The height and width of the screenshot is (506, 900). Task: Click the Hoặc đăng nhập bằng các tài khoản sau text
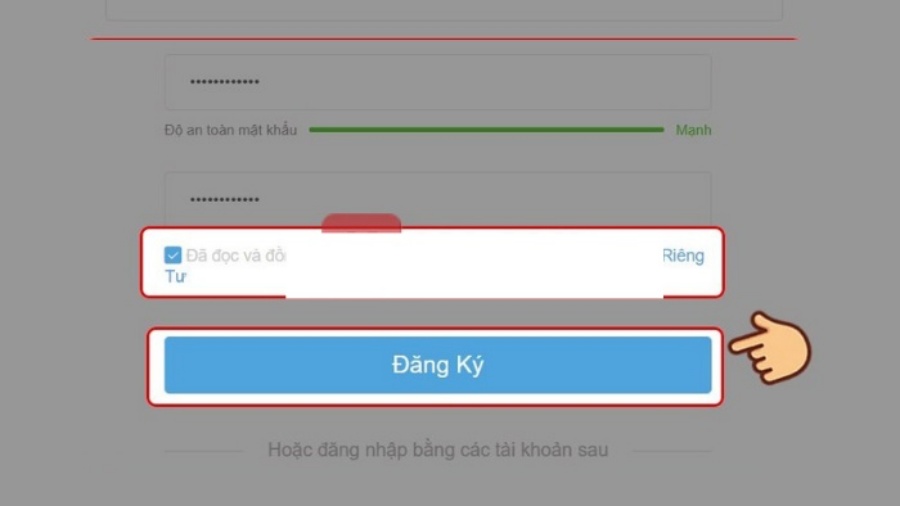tap(438, 450)
